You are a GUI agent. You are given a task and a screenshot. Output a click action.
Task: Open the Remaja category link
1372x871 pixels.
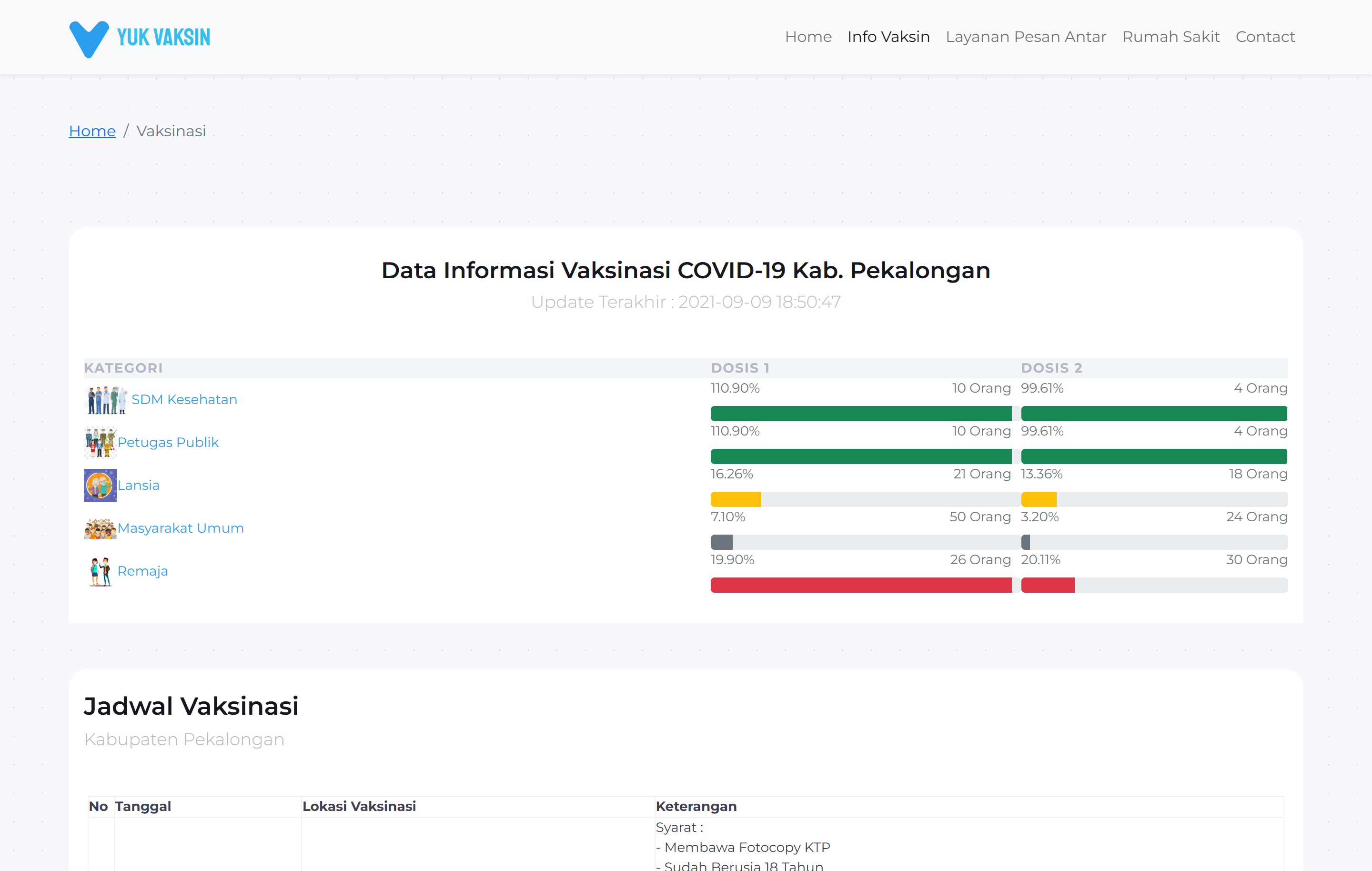[x=142, y=571]
